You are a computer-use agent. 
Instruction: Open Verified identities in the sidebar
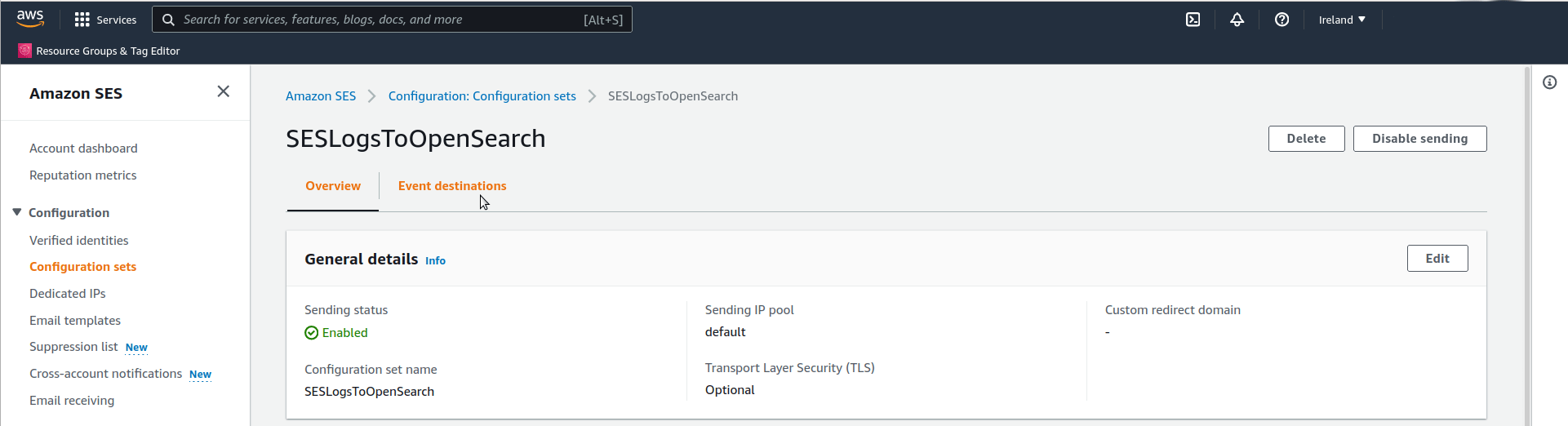click(x=79, y=241)
